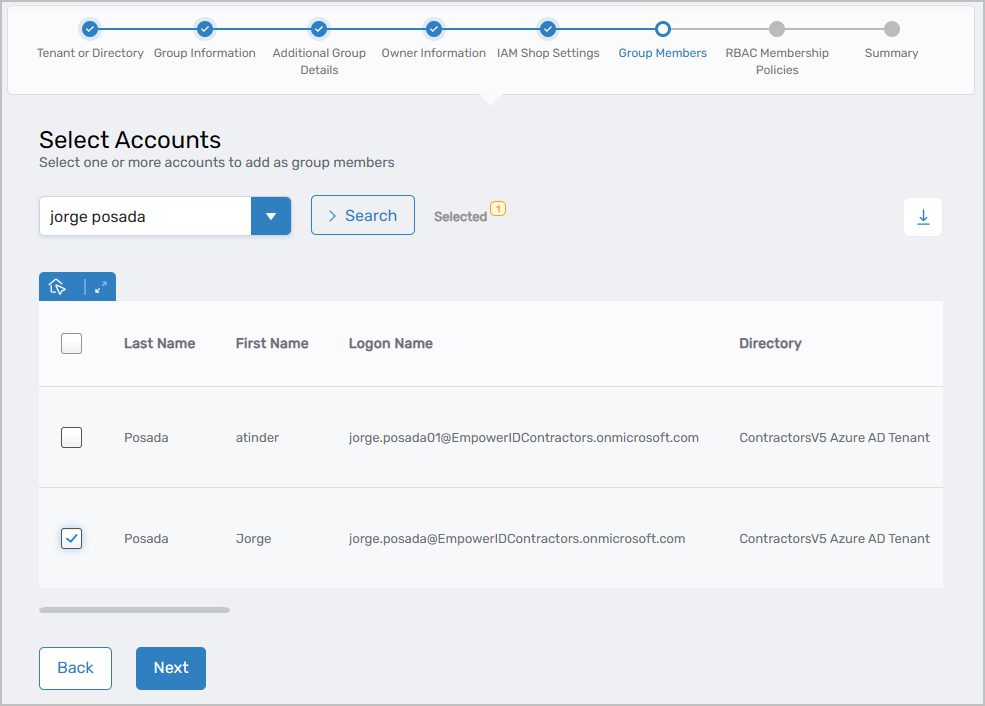This screenshot has width=985, height=706.
Task: Click the horizontal scrollbar below the grid
Action: (x=134, y=609)
